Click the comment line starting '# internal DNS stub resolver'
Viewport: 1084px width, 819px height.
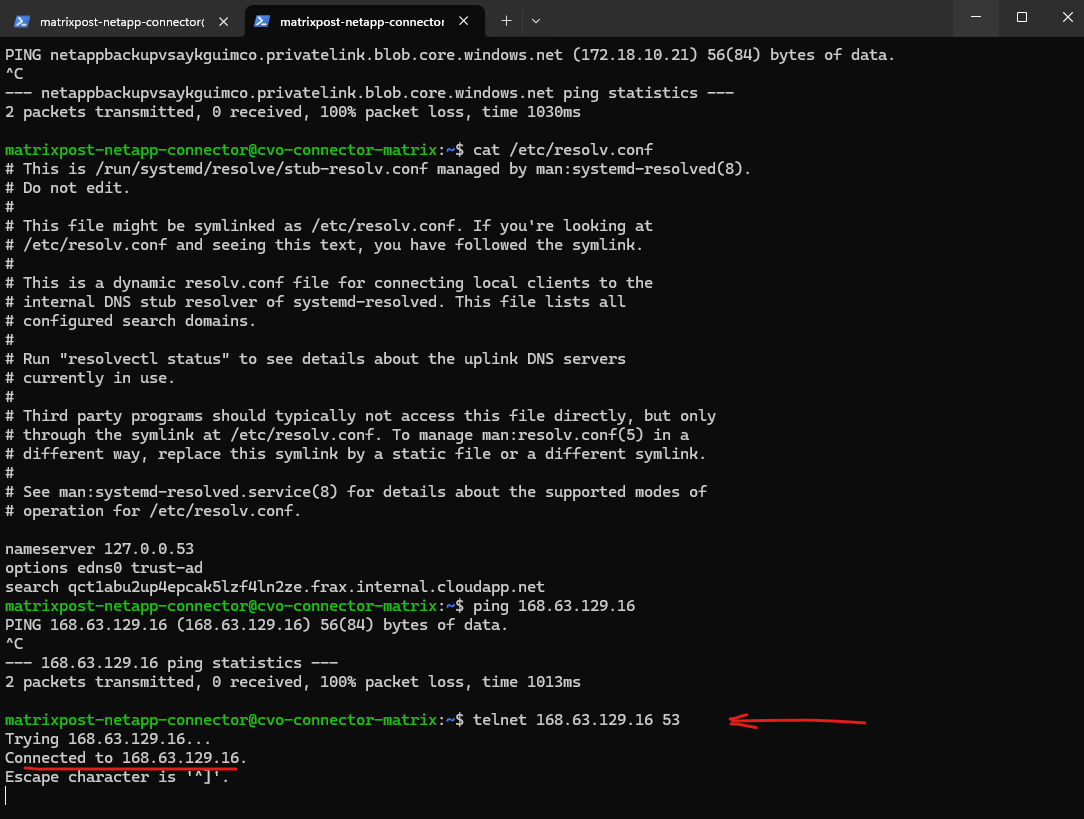(x=315, y=302)
